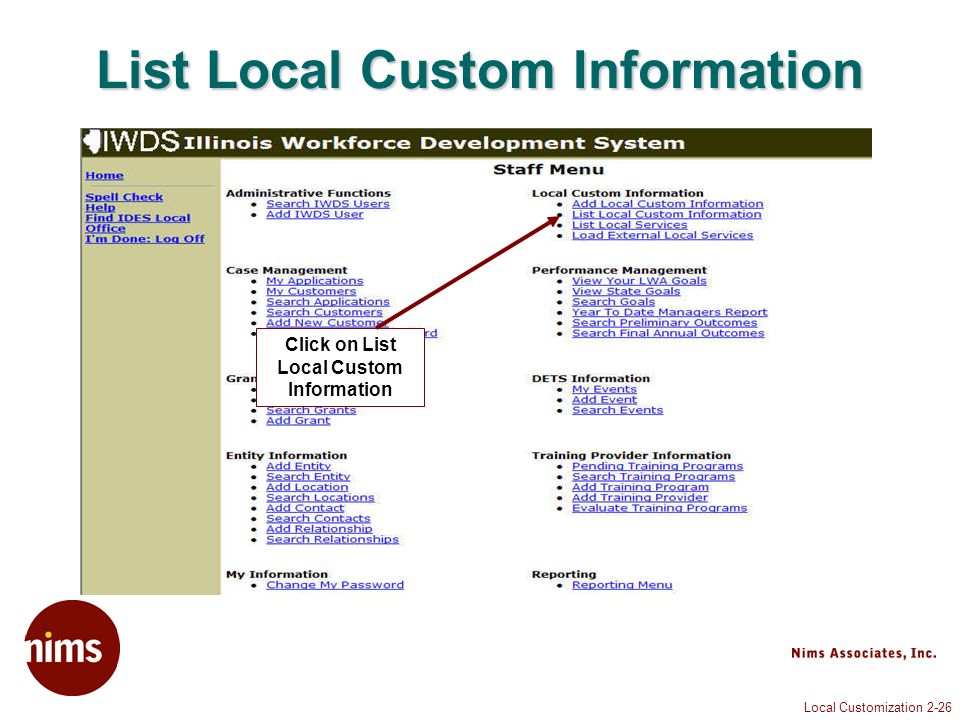Open My Events under DETS

(x=604, y=389)
